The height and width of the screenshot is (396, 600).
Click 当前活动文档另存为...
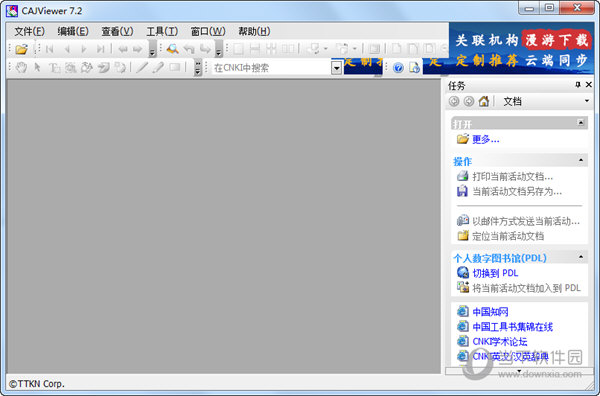click(517, 191)
